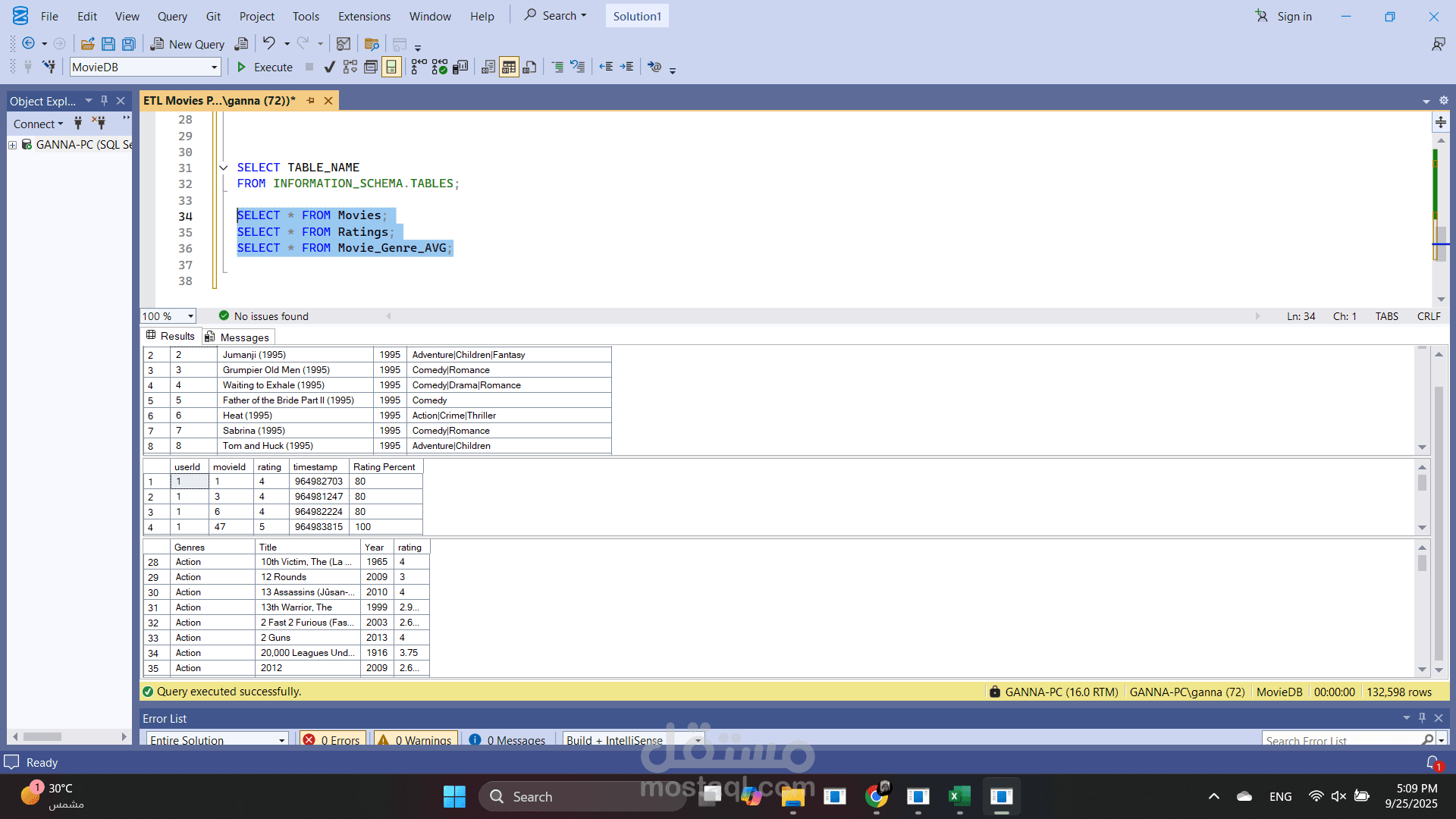Expand the GANNA-PC server node
Screen dimensions: 1456x819
[12, 145]
